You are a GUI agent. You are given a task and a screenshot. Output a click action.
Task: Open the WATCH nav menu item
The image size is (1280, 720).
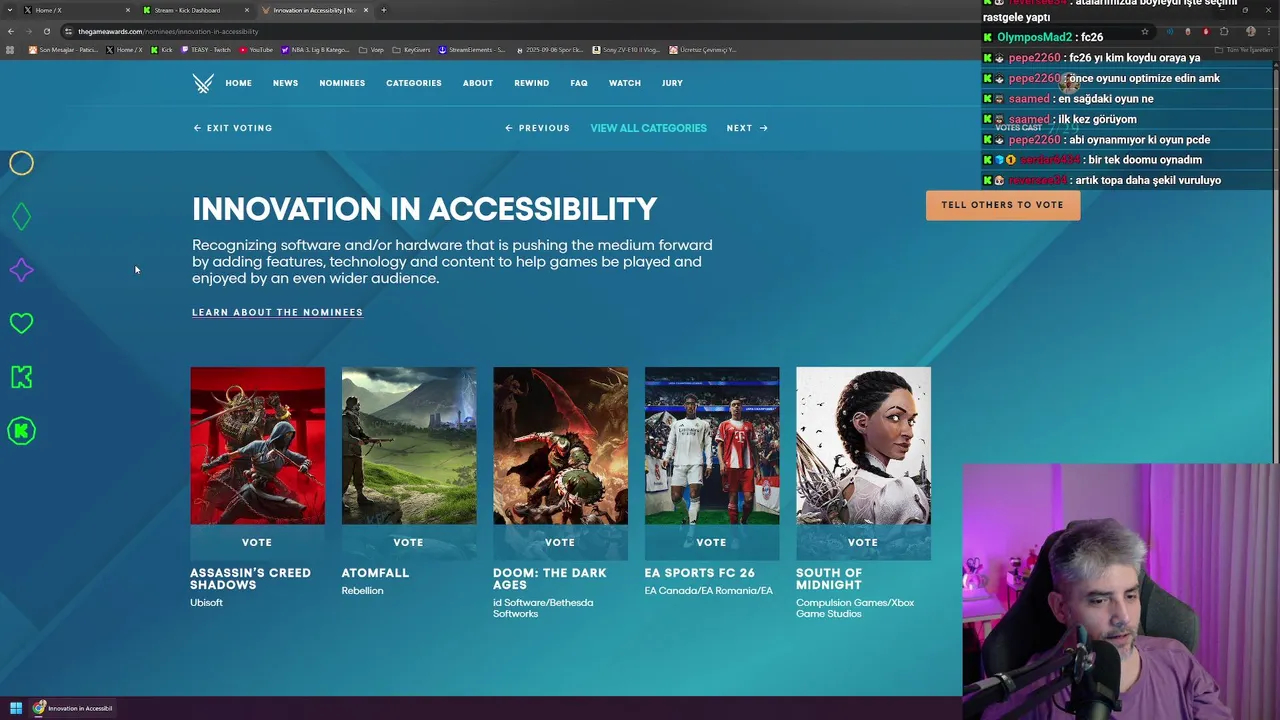[x=625, y=83]
